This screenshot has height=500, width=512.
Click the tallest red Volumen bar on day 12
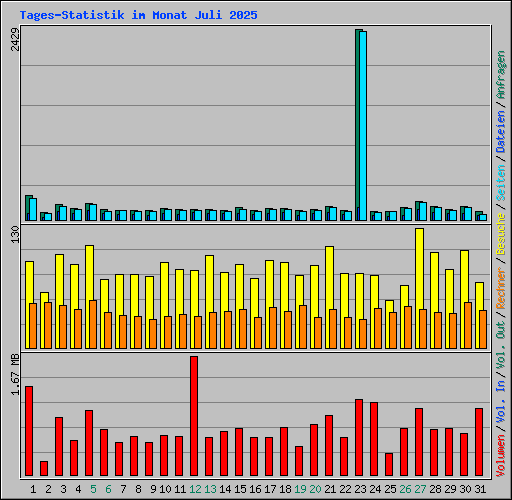194,416
